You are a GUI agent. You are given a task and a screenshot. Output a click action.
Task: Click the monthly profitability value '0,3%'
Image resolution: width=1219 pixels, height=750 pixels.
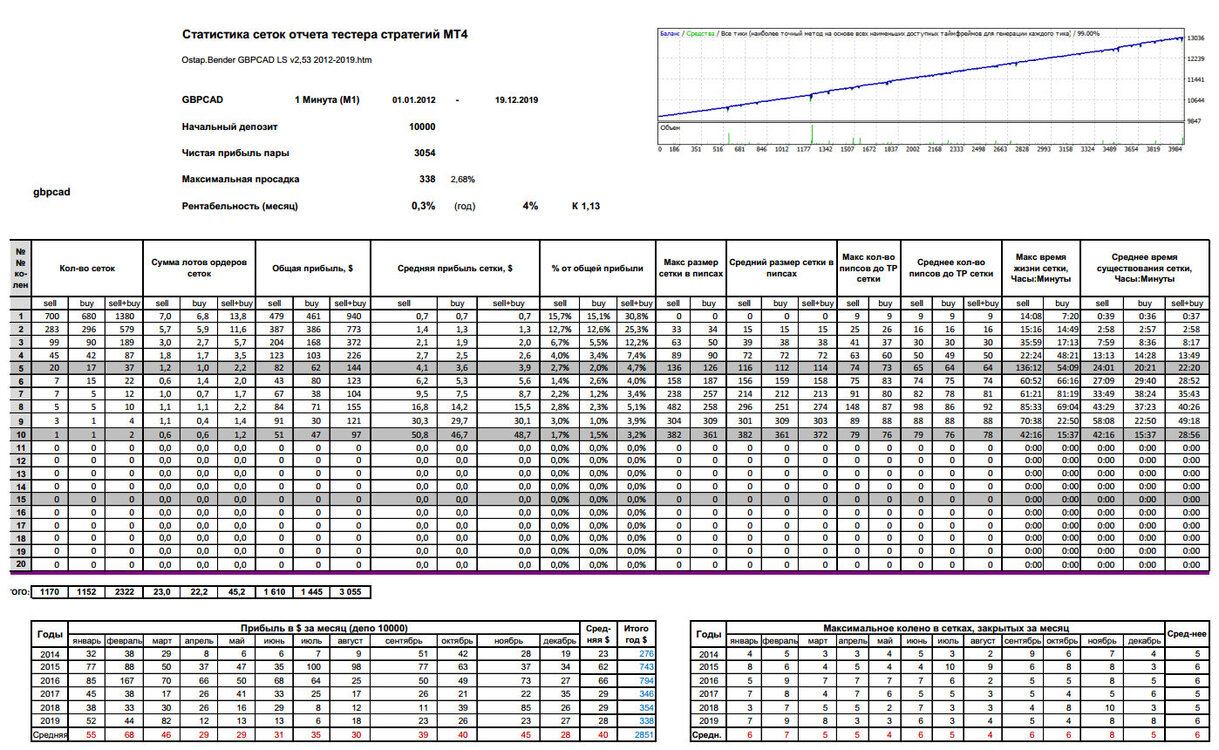point(424,206)
